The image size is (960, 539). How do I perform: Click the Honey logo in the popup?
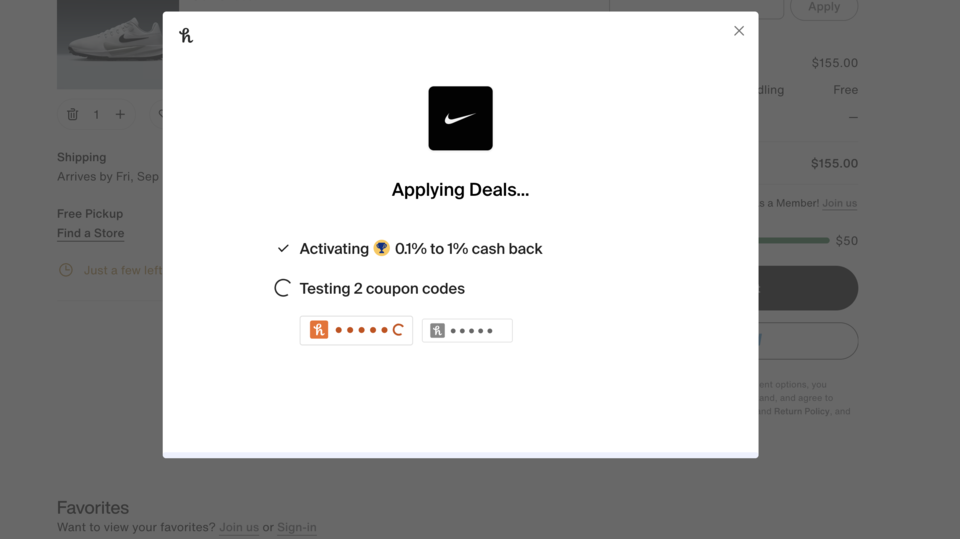[186, 36]
